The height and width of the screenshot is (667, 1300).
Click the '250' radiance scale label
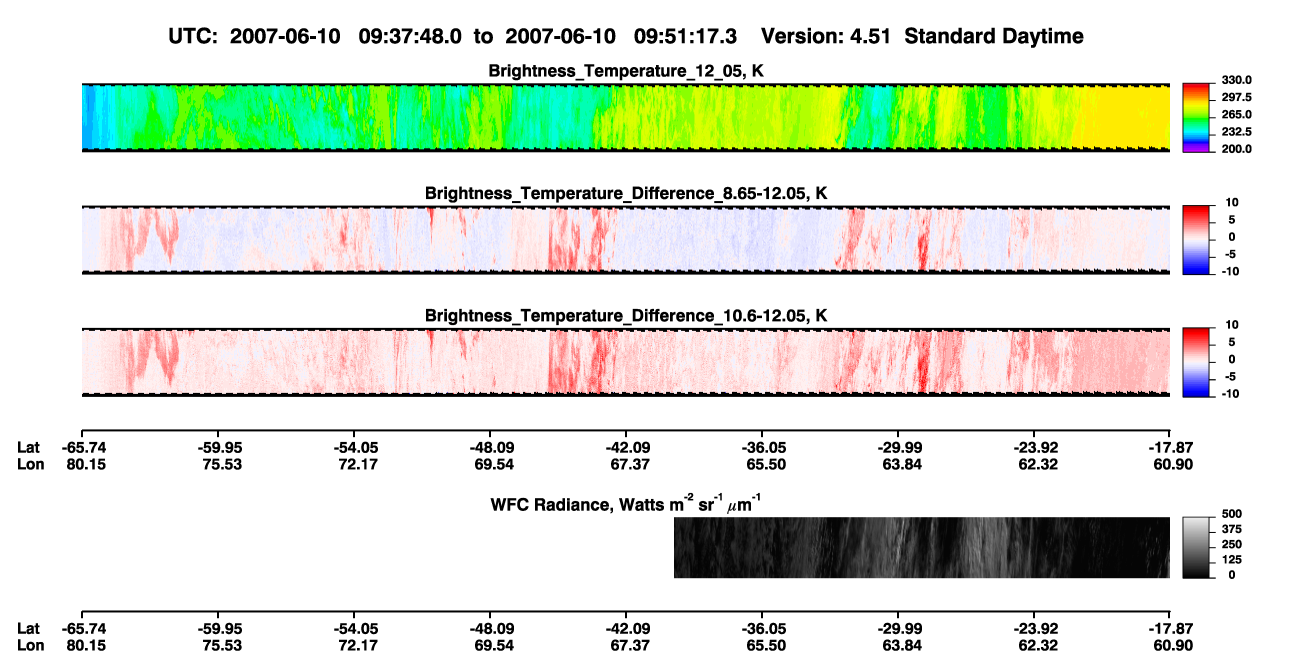pos(1232,544)
